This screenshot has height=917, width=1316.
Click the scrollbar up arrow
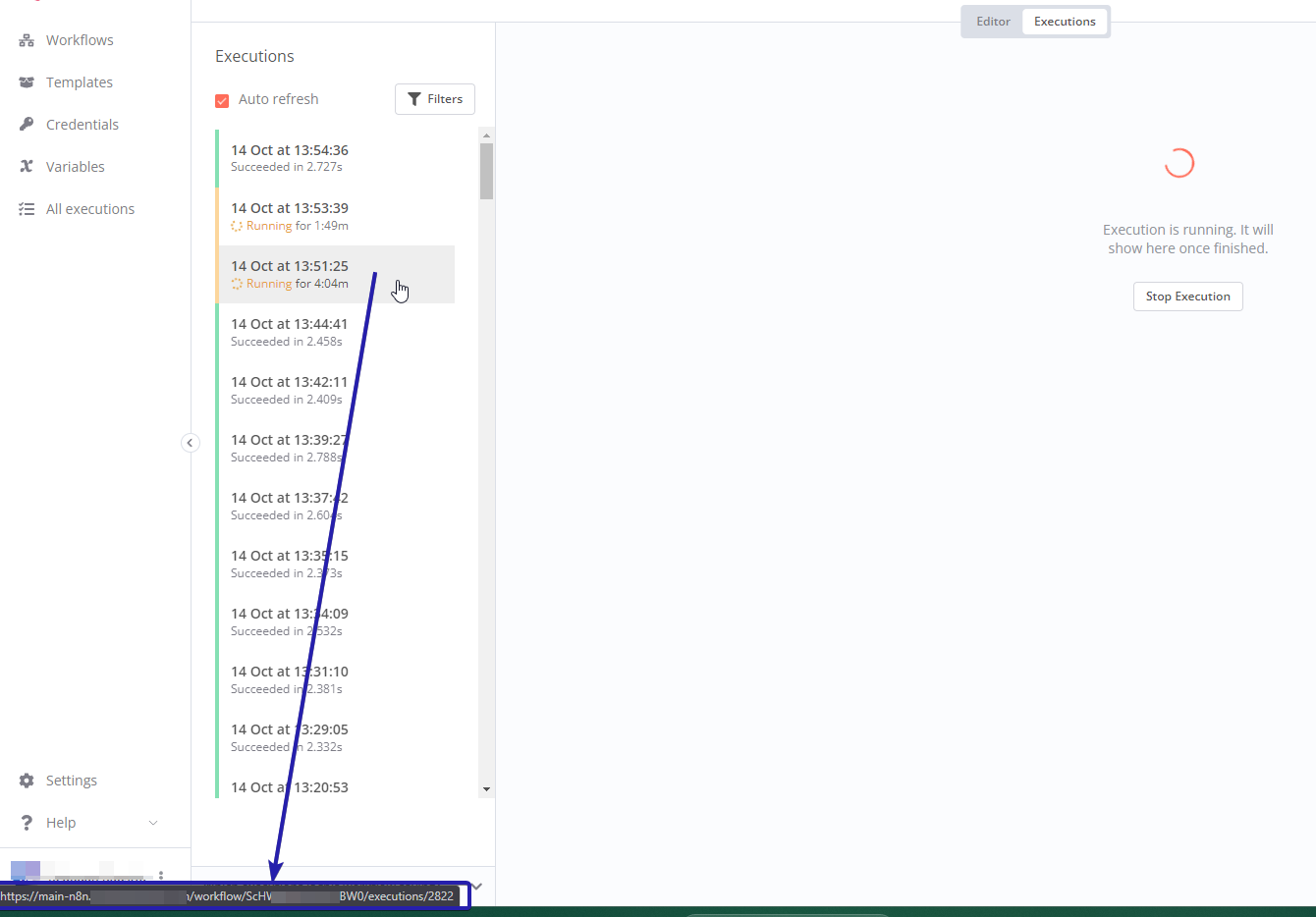tap(486, 135)
